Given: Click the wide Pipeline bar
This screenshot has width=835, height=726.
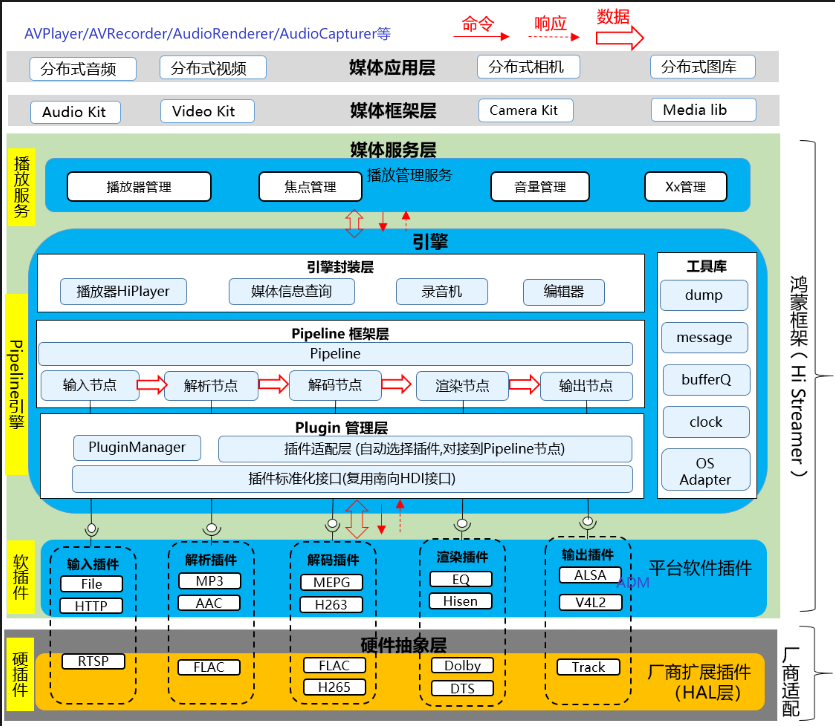Looking at the screenshot, I should click(335, 354).
